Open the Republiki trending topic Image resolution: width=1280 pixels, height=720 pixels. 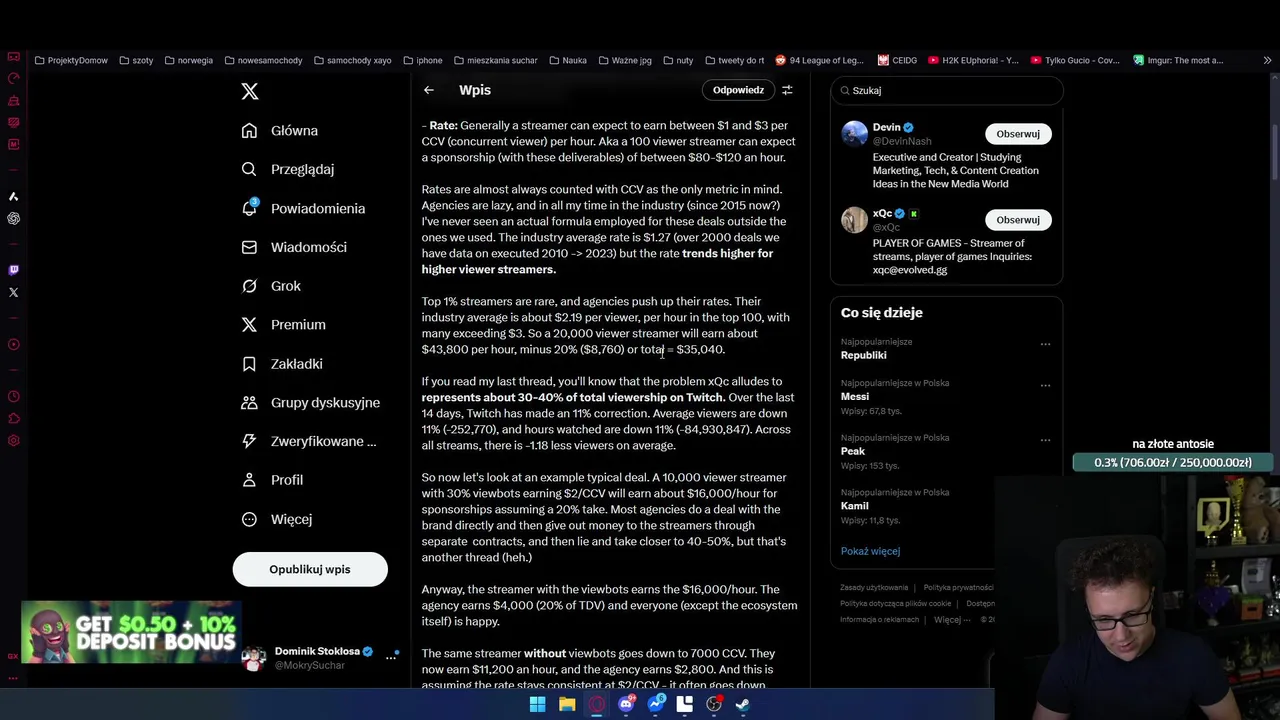pos(863,355)
